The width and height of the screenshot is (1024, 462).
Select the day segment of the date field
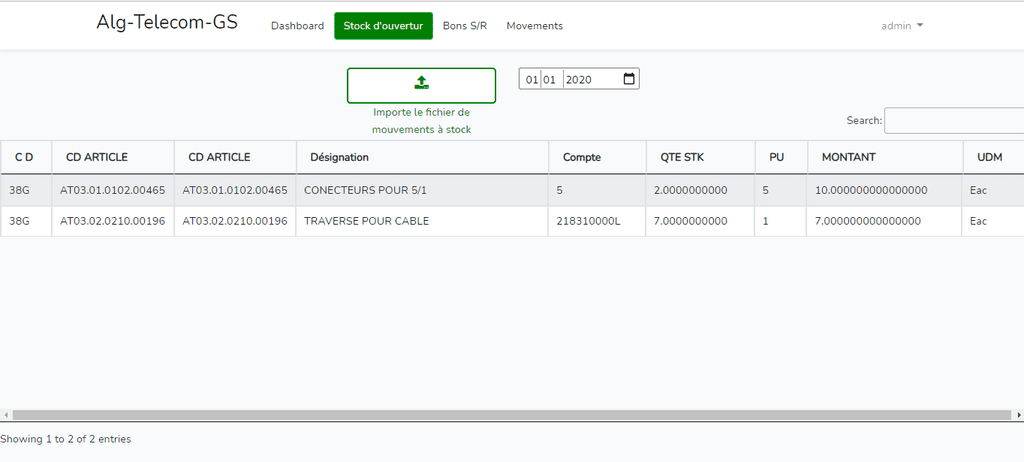pos(532,80)
